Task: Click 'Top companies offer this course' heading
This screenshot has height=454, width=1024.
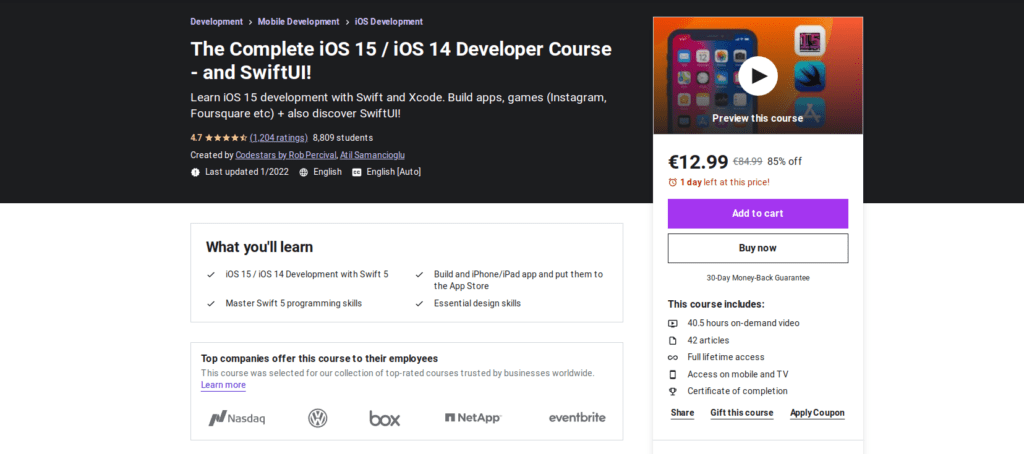Action: click(319, 359)
